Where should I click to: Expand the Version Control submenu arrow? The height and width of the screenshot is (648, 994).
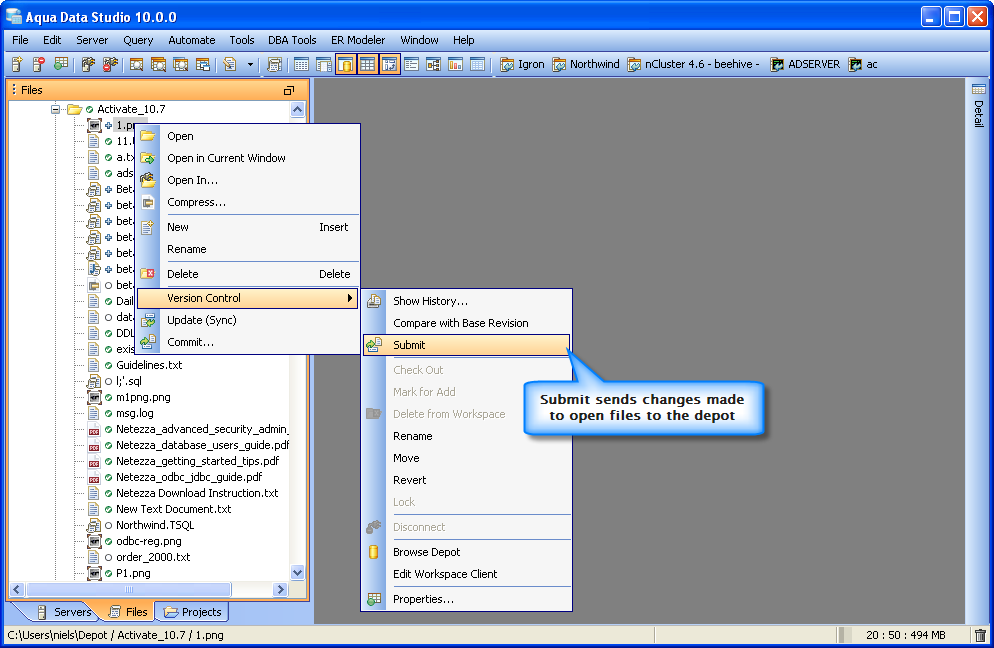(x=349, y=298)
